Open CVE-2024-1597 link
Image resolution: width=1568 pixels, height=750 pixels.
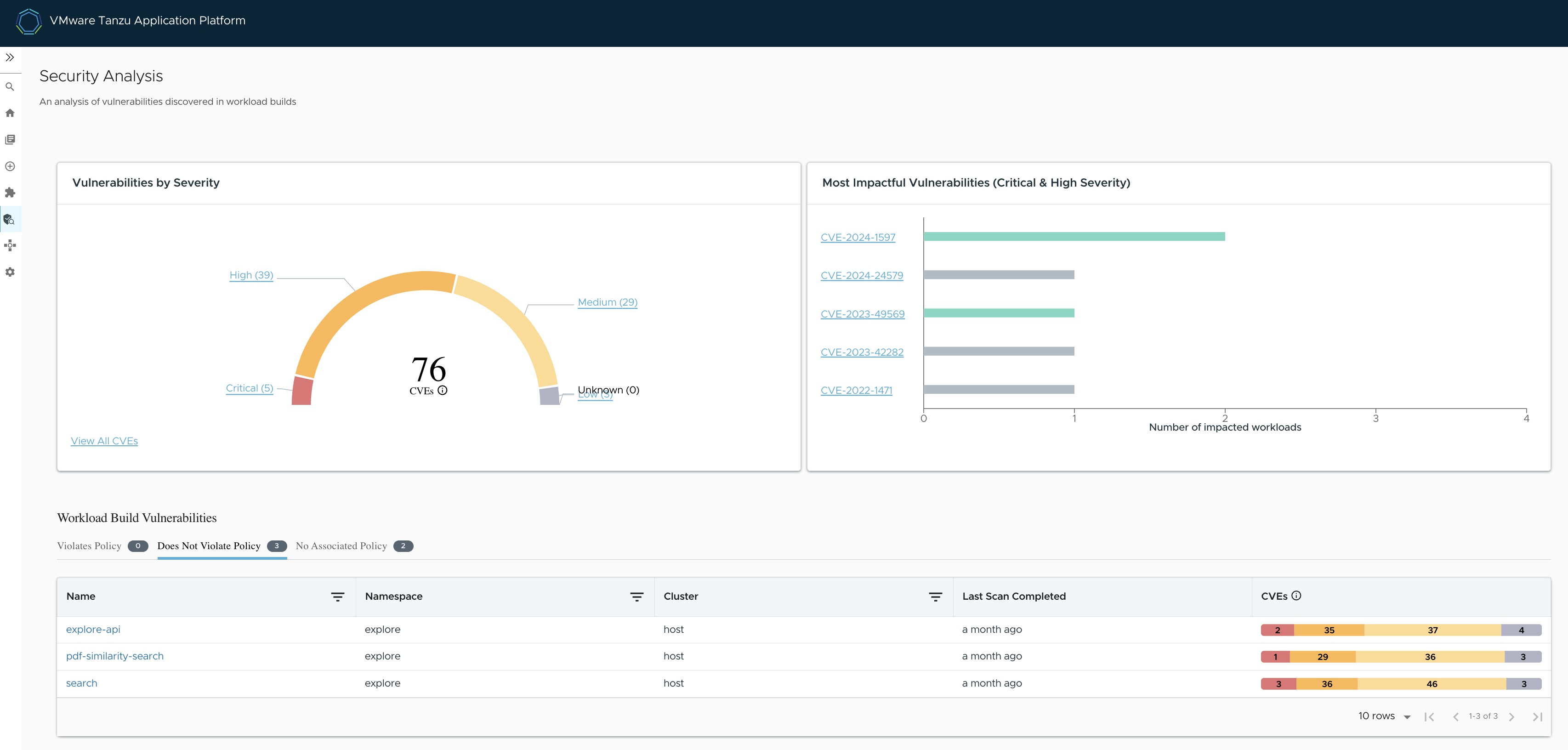857,238
